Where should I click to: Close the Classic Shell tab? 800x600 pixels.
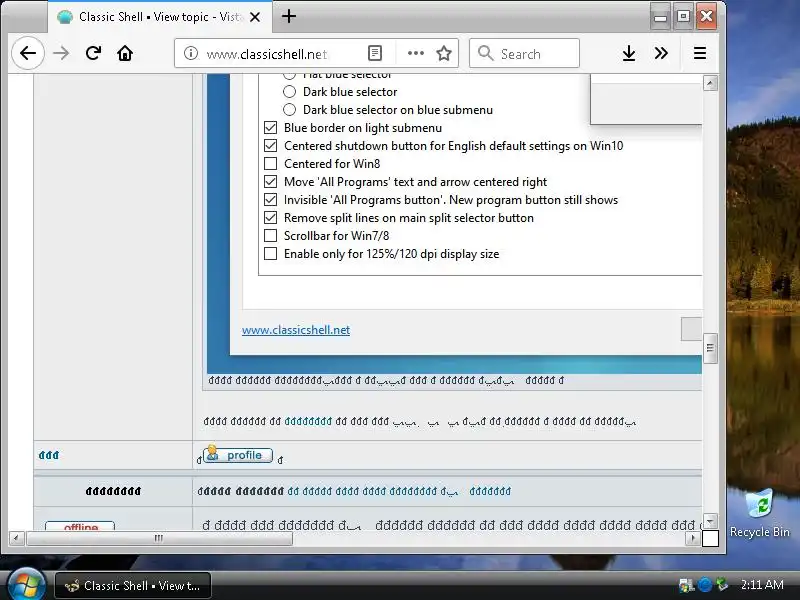(255, 17)
